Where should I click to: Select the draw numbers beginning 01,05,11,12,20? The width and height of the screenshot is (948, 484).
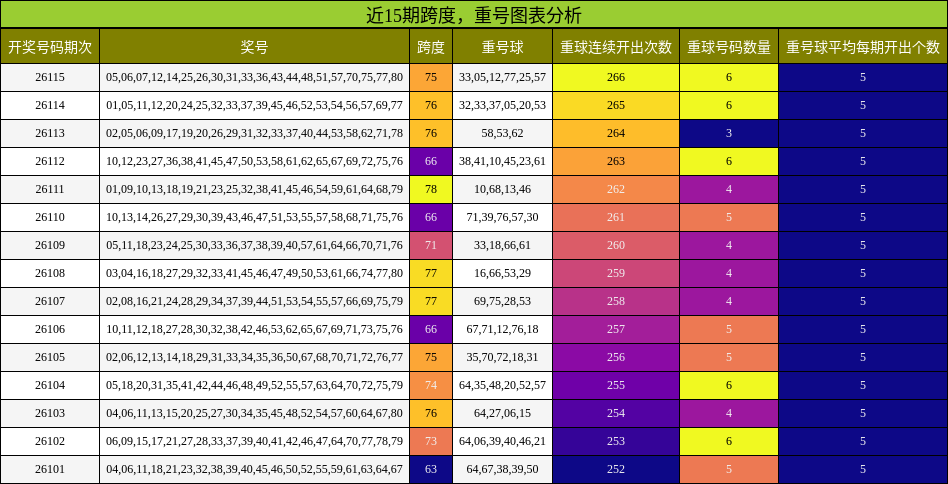tap(254, 105)
